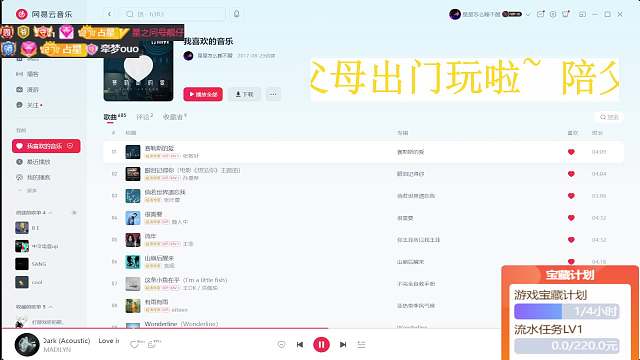Click the VIP badge next to username
Viewport: 640px width, 360px height.
click(x=512, y=14)
